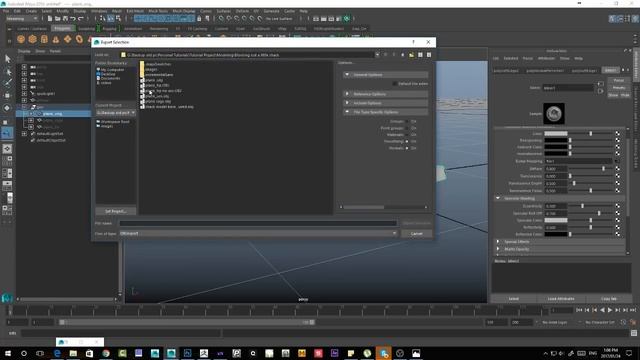
Task: Click Cancel in Export Selection dialog
Action: click(416, 233)
